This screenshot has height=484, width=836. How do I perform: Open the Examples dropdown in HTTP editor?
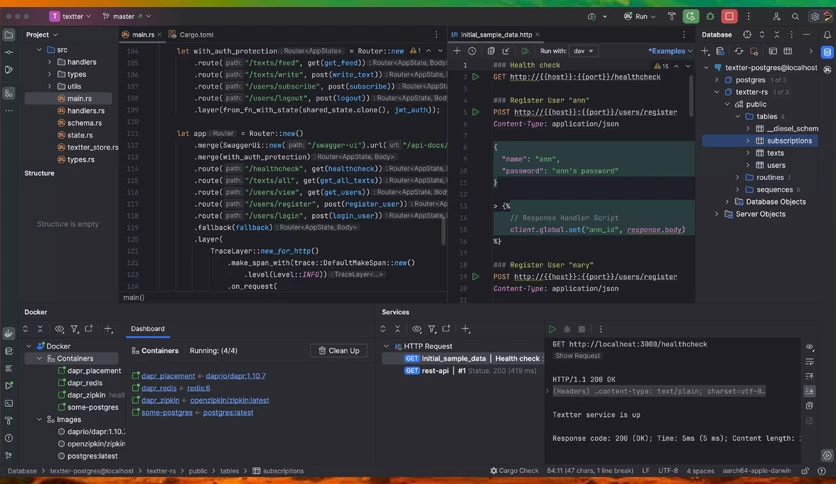pyautogui.click(x=670, y=51)
